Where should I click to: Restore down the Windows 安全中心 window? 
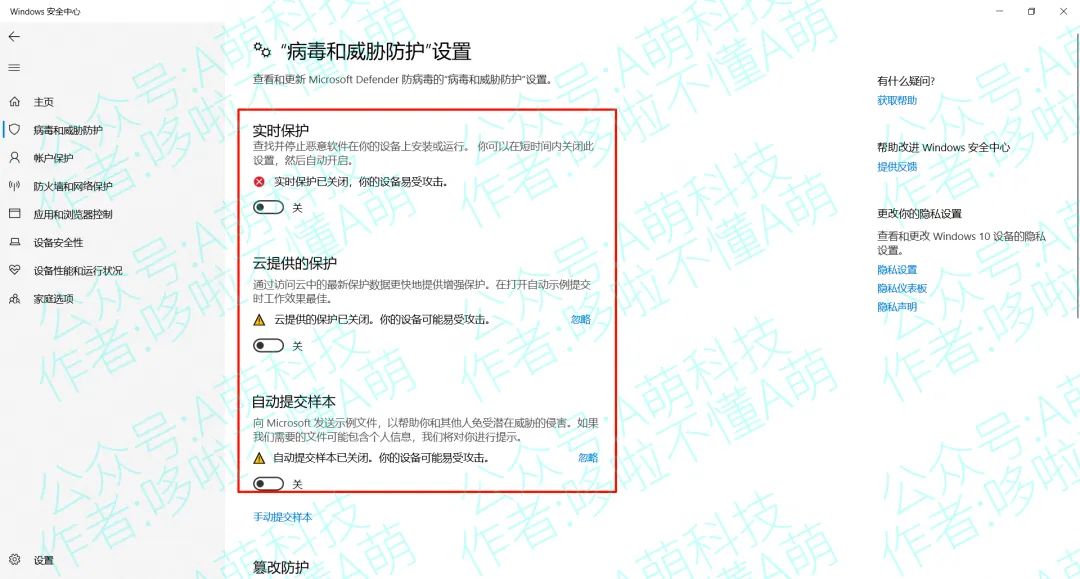tap(1031, 11)
